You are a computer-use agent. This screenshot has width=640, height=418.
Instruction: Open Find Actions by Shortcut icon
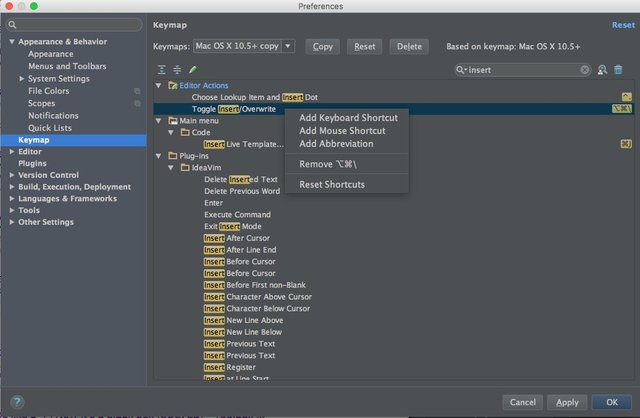(x=602, y=70)
